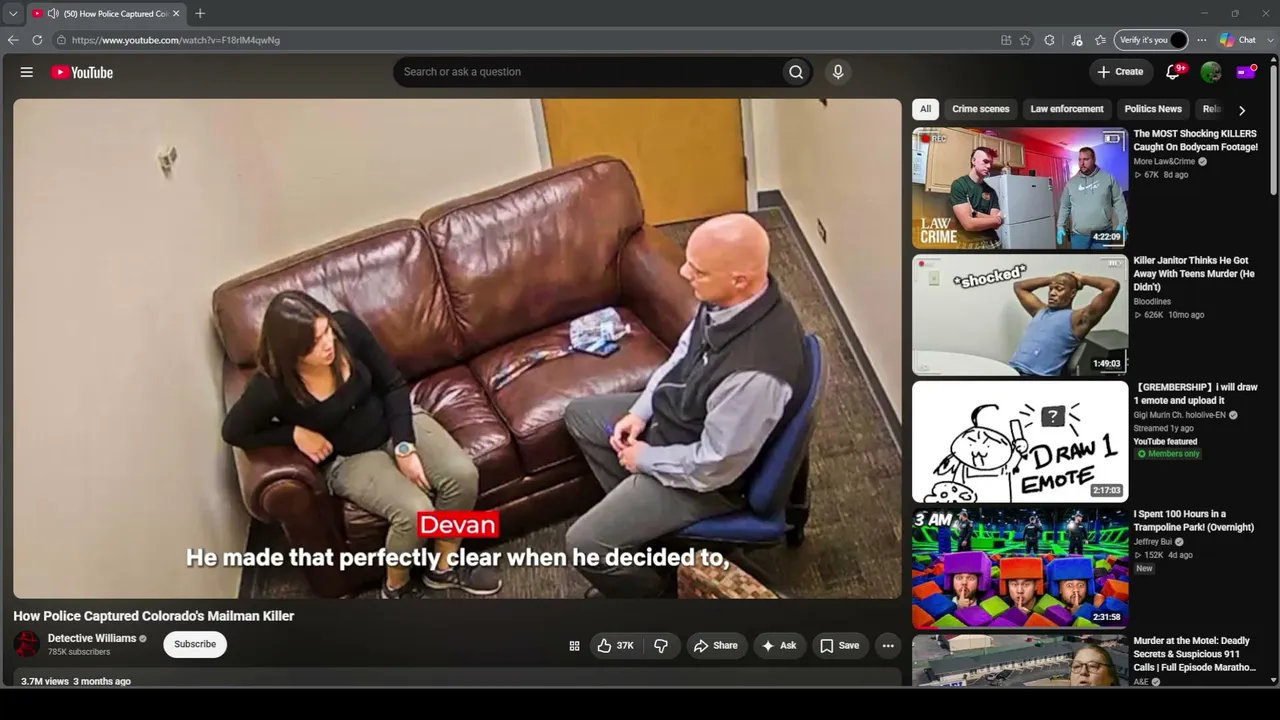Go back with browser back arrow
Screen dimensions: 1280x720
[13, 40]
